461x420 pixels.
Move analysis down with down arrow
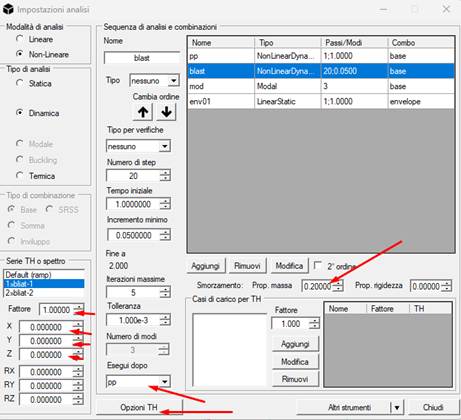coord(166,112)
